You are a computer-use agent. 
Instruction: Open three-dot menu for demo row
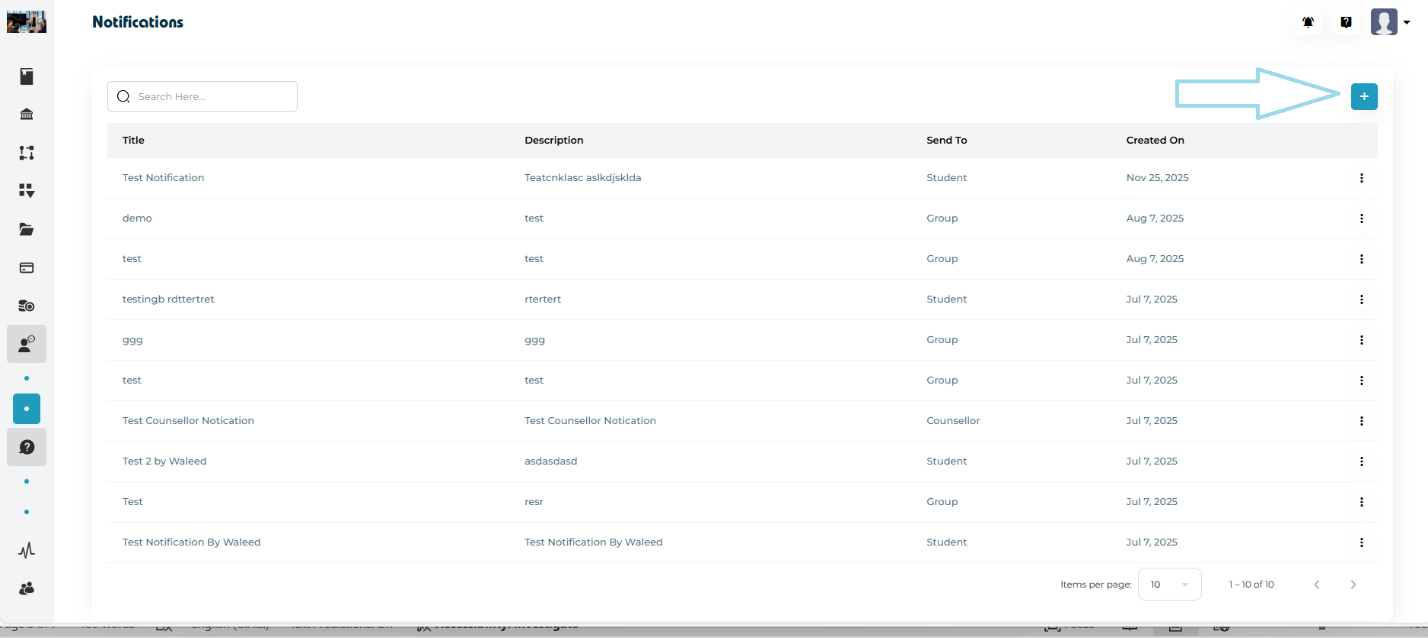1361,218
